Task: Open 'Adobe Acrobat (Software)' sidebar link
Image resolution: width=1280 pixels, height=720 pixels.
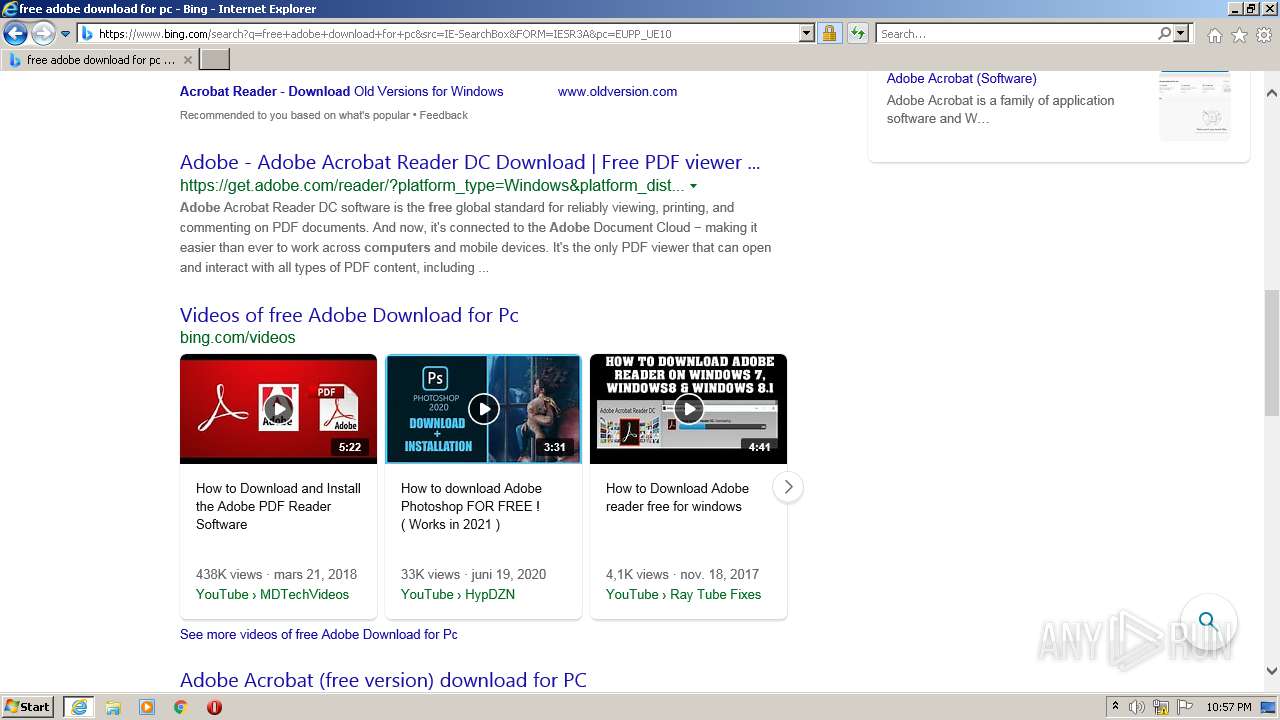Action: [x=961, y=78]
